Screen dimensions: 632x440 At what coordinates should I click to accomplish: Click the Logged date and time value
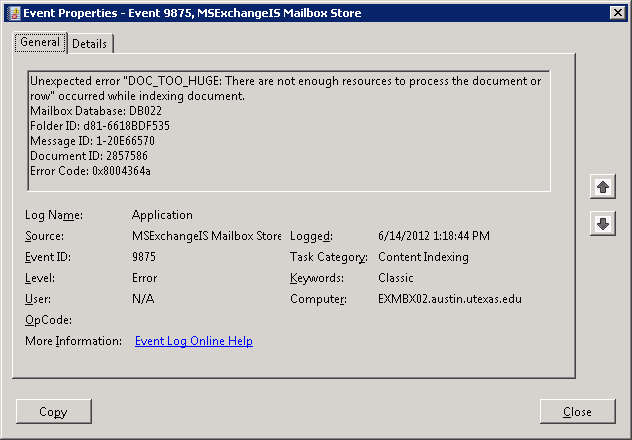[x=434, y=236]
